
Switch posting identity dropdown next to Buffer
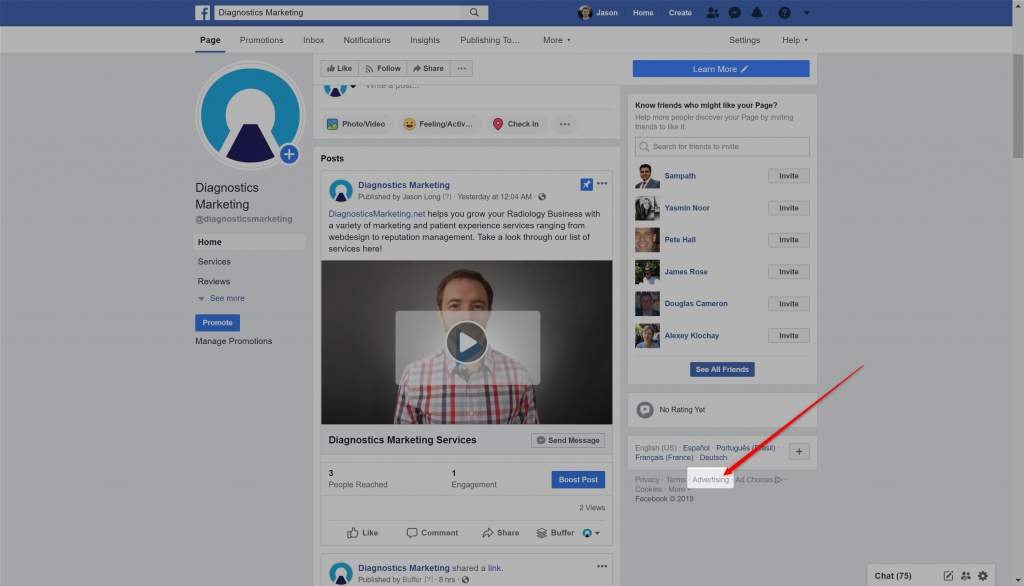591,533
